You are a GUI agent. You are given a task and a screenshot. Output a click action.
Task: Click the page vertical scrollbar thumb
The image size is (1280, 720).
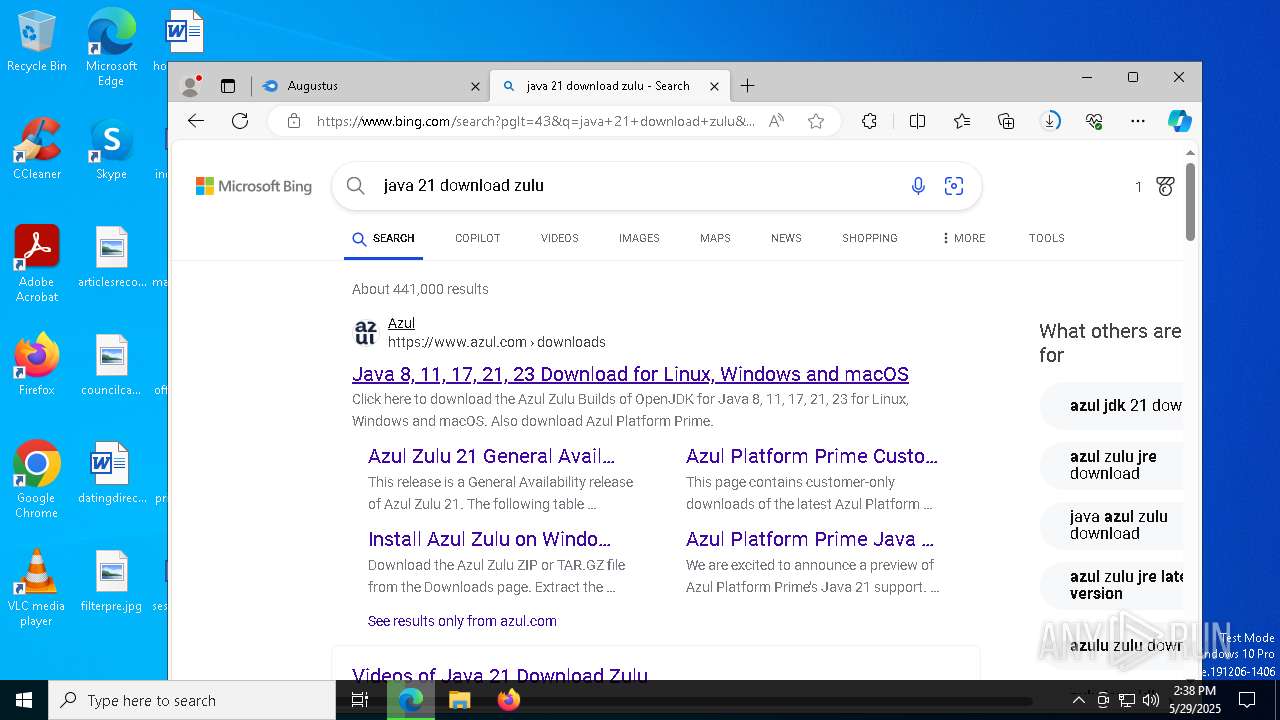pos(1190,202)
